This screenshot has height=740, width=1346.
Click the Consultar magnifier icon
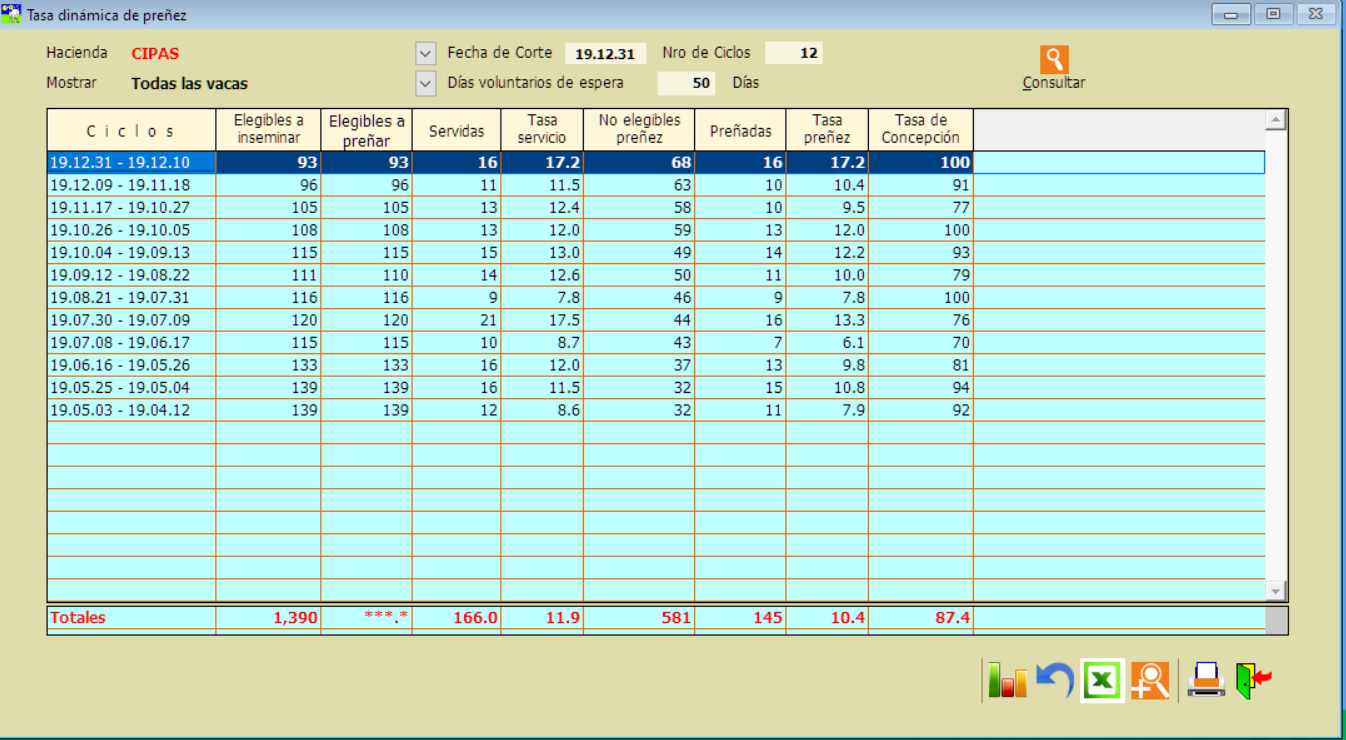point(1054,60)
